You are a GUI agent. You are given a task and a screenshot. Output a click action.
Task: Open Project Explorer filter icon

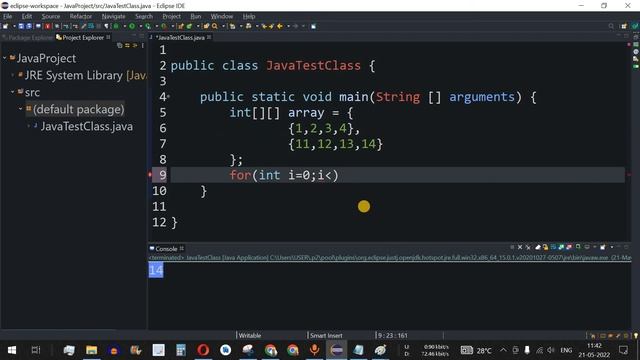coord(135,45)
